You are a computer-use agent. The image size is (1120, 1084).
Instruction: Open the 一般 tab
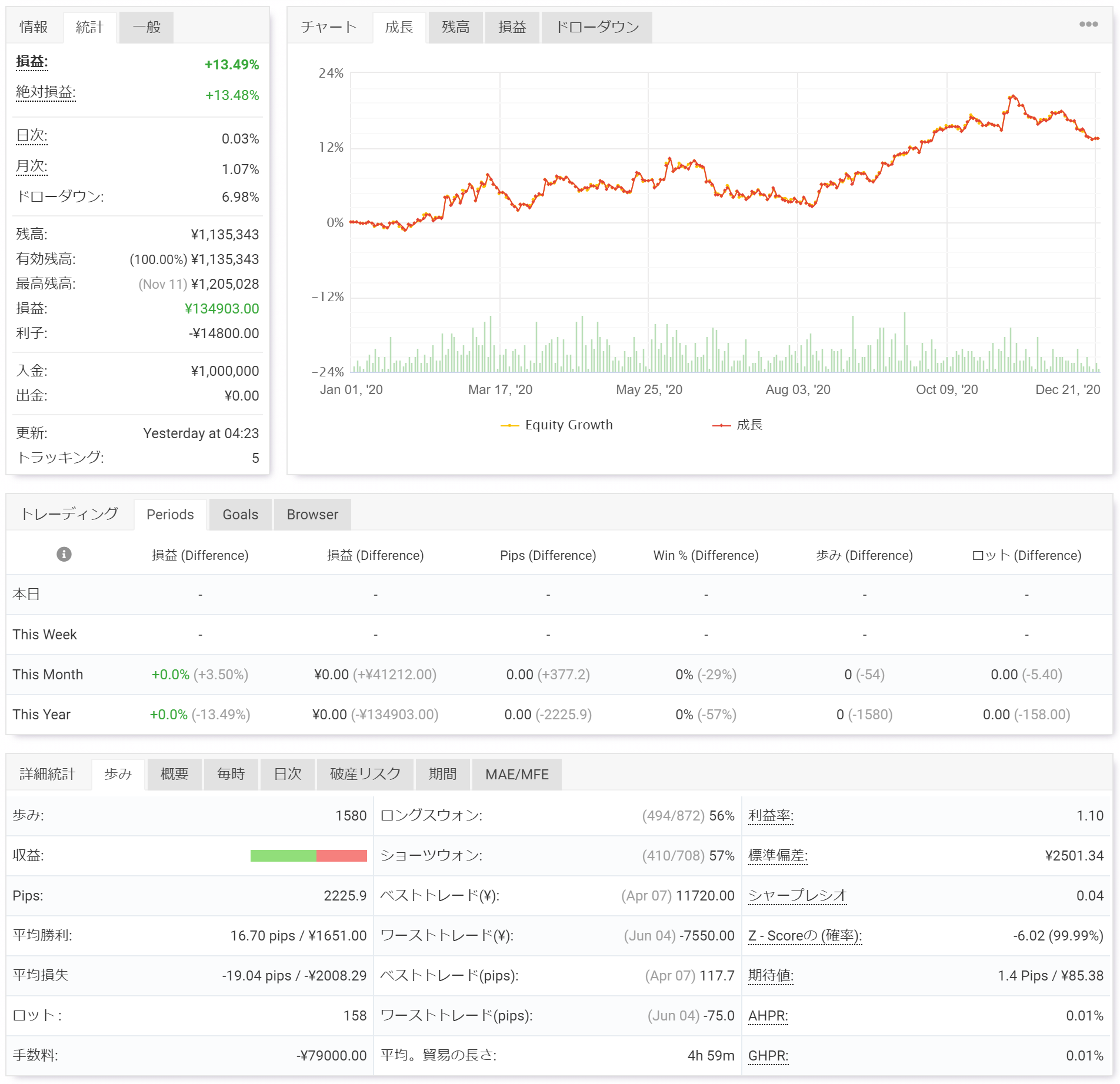tap(146, 27)
